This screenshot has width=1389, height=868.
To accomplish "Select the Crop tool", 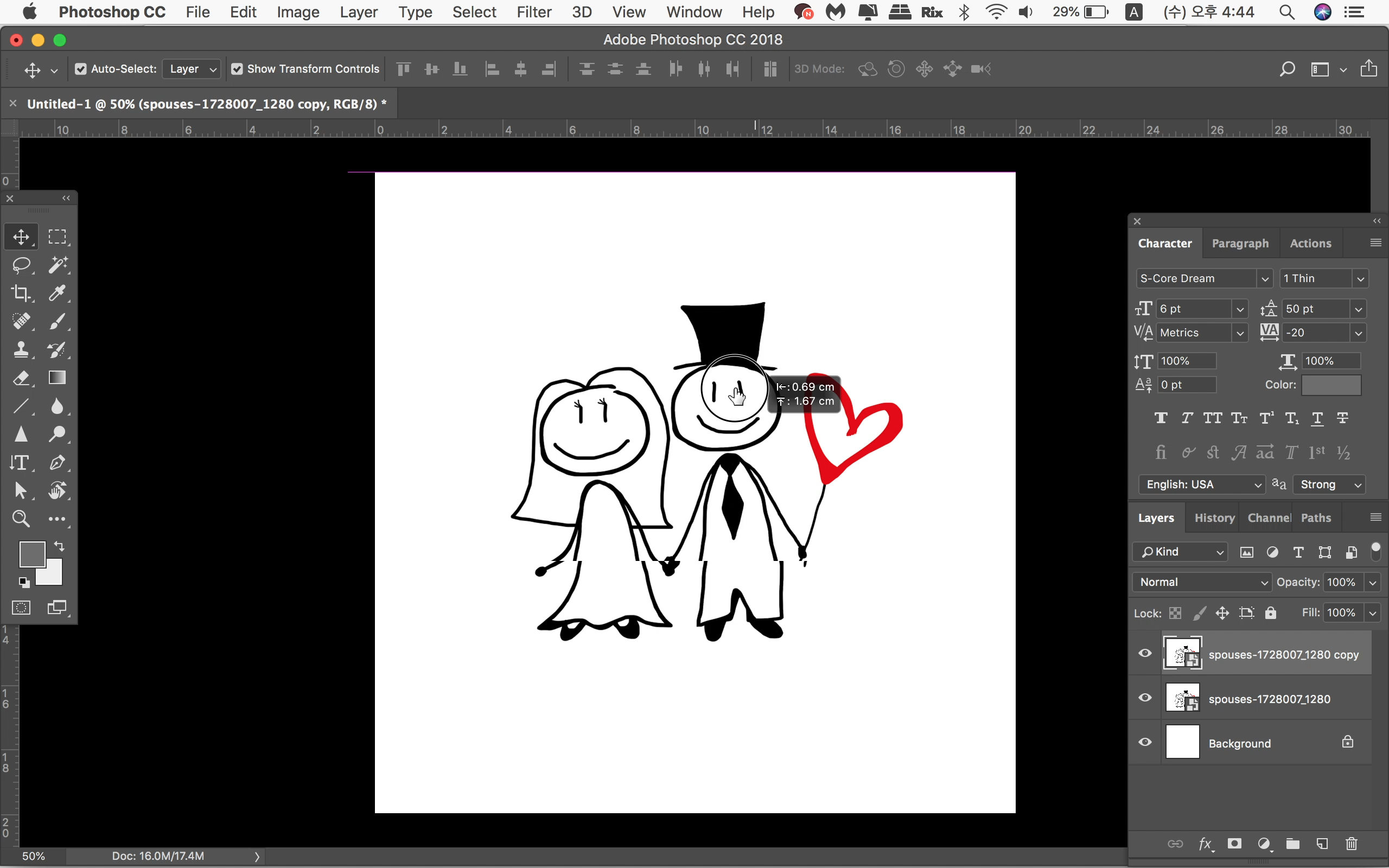I will click(21, 293).
